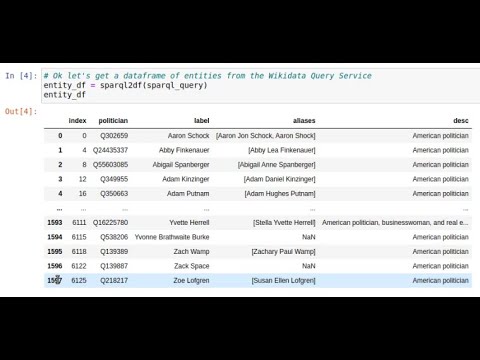Click alias '[Adam Daniel Kinzinger]'

coord(279,179)
